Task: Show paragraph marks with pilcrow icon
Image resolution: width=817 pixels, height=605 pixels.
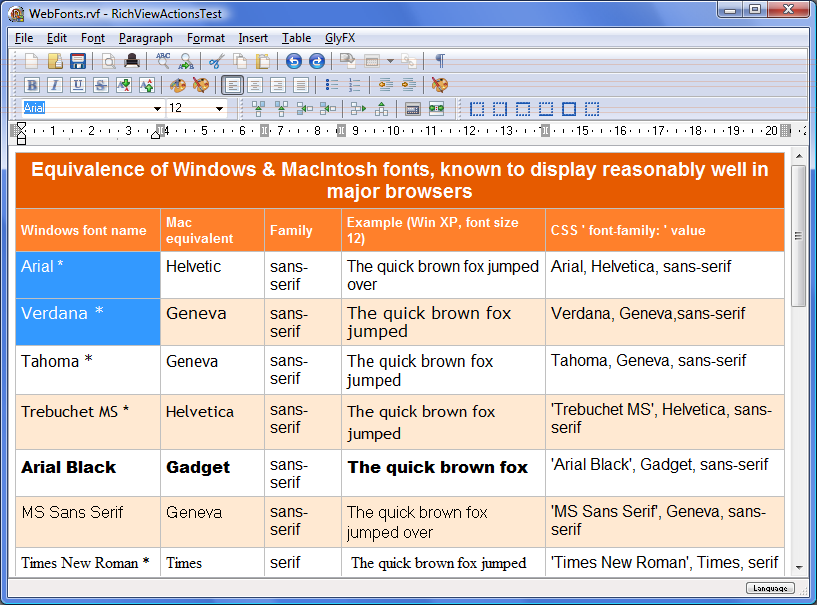Action: click(x=439, y=61)
